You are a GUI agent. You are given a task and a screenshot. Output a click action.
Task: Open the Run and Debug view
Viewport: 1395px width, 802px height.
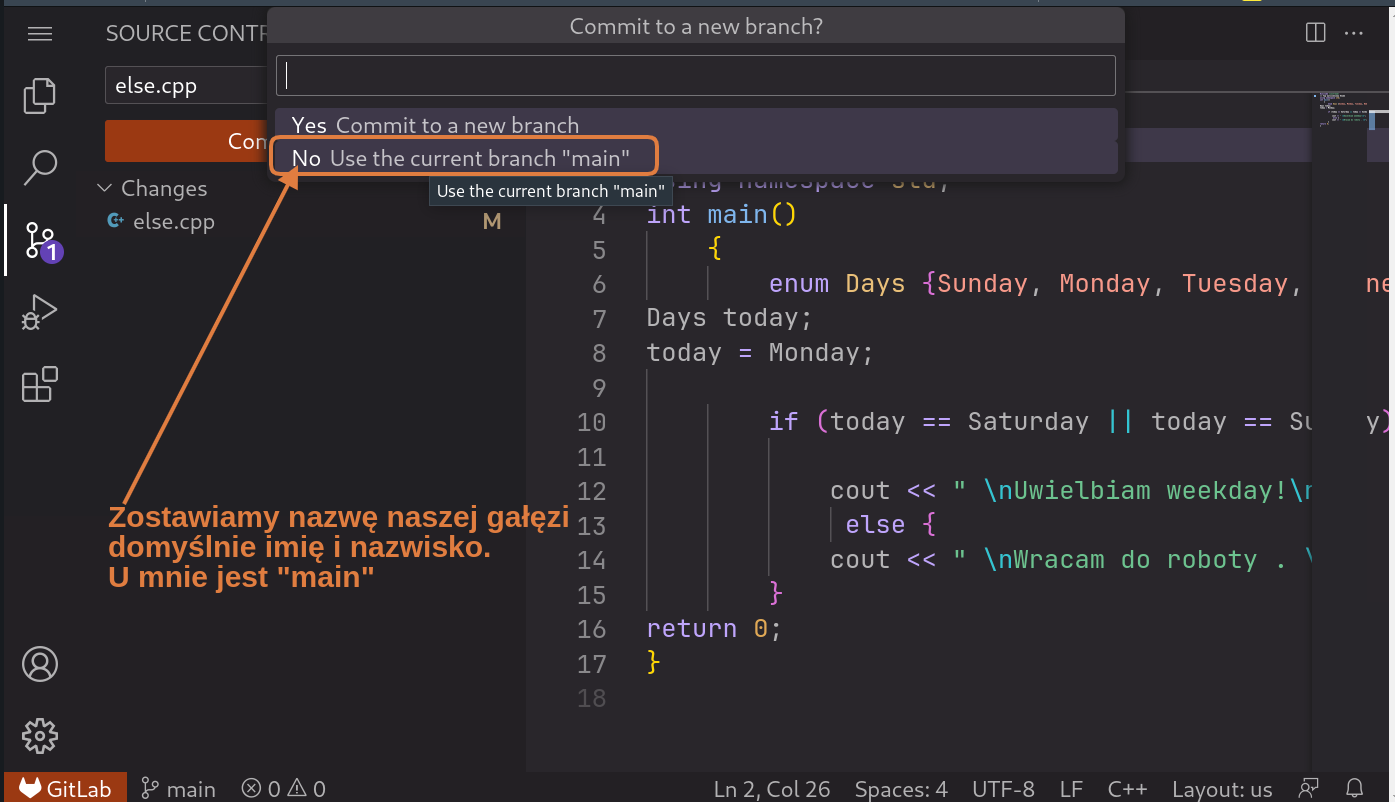click(x=40, y=312)
